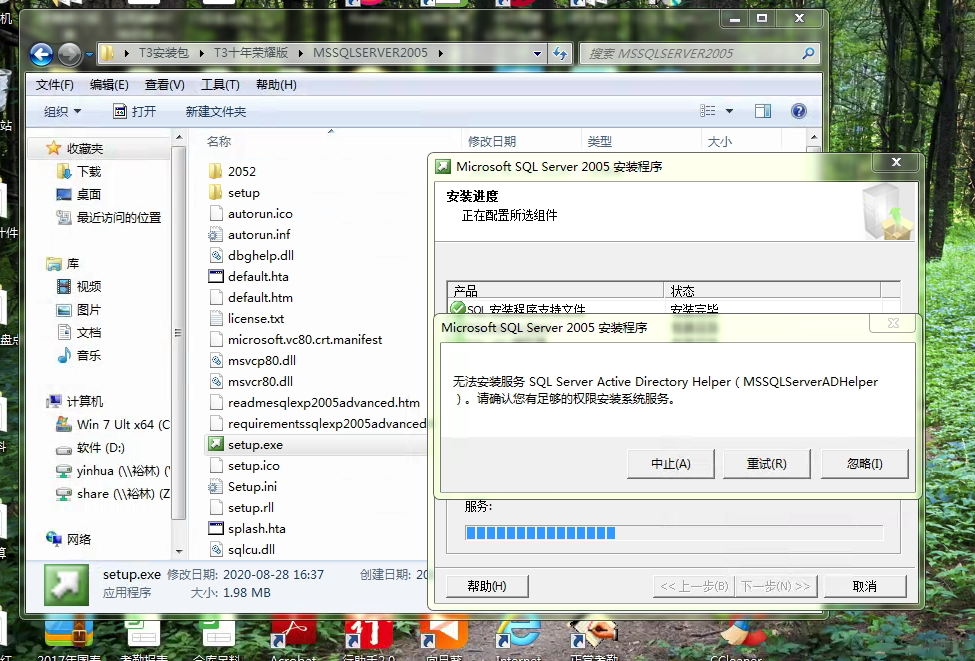This screenshot has height=661, width=975.
Task: Click the default.hta file icon
Action: pos(216,276)
